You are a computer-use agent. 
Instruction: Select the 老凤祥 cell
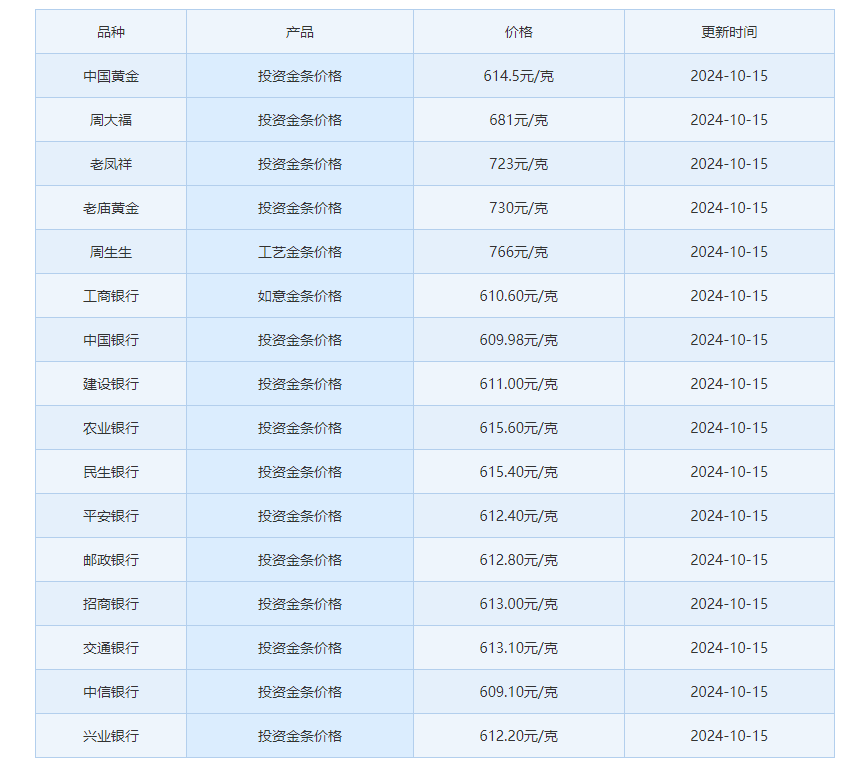coord(111,164)
